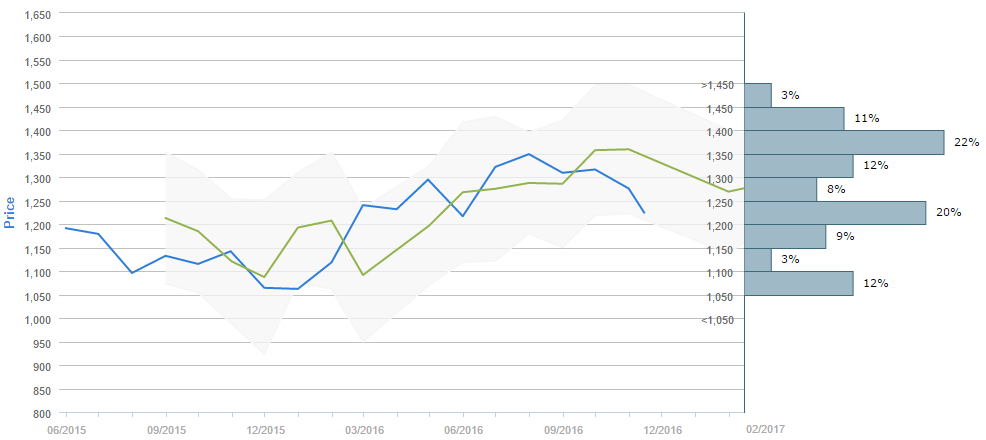Click the 22% percentage label
The width and height of the screenshot is (986, 440).
click(966, 142)
